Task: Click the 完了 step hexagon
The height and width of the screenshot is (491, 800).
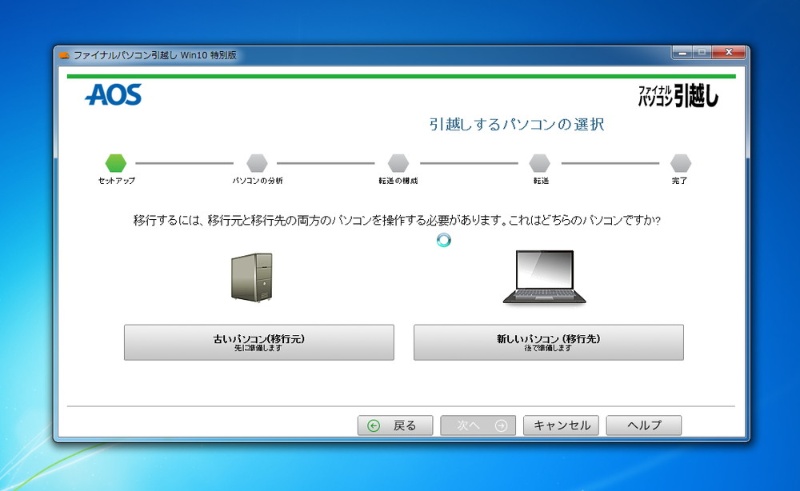Action: 681,162
